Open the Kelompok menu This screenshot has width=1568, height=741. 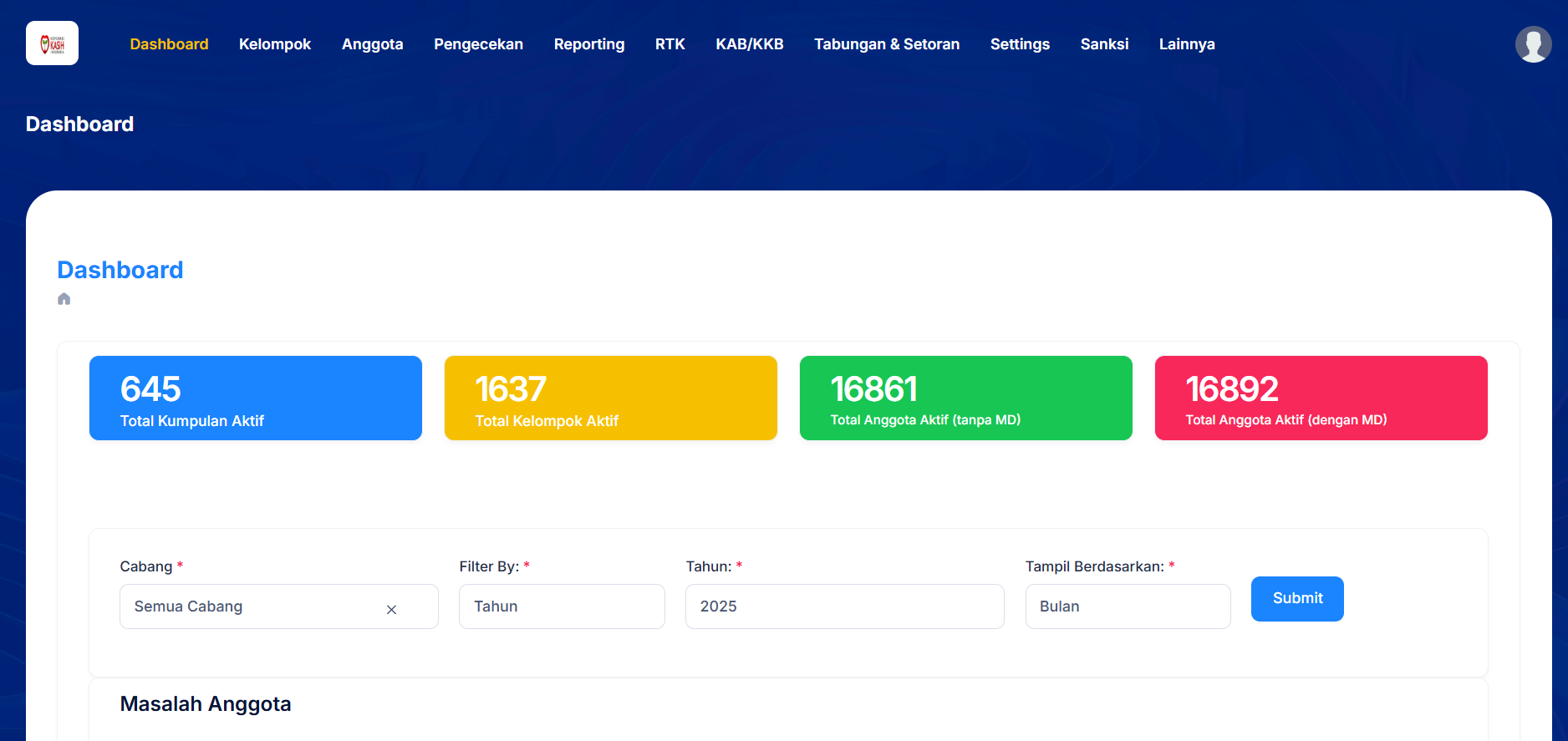click(x=275, y=44)
